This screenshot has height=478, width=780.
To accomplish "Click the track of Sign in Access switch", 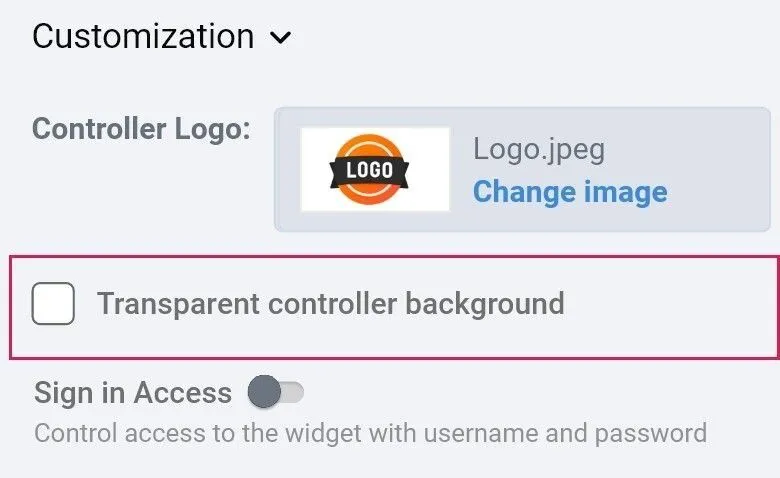I will tap(292, 393).
